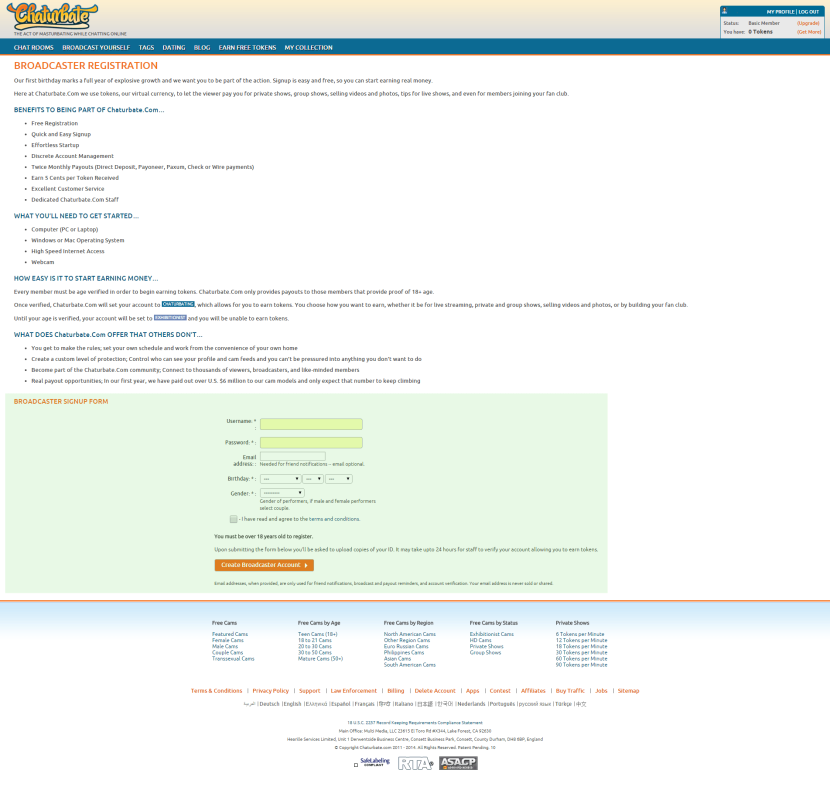Image resolution: width=830 pixels, height=794 pixels.
Task: Open the Privacy Policy footer link
Action: click(x=270, y=690)
